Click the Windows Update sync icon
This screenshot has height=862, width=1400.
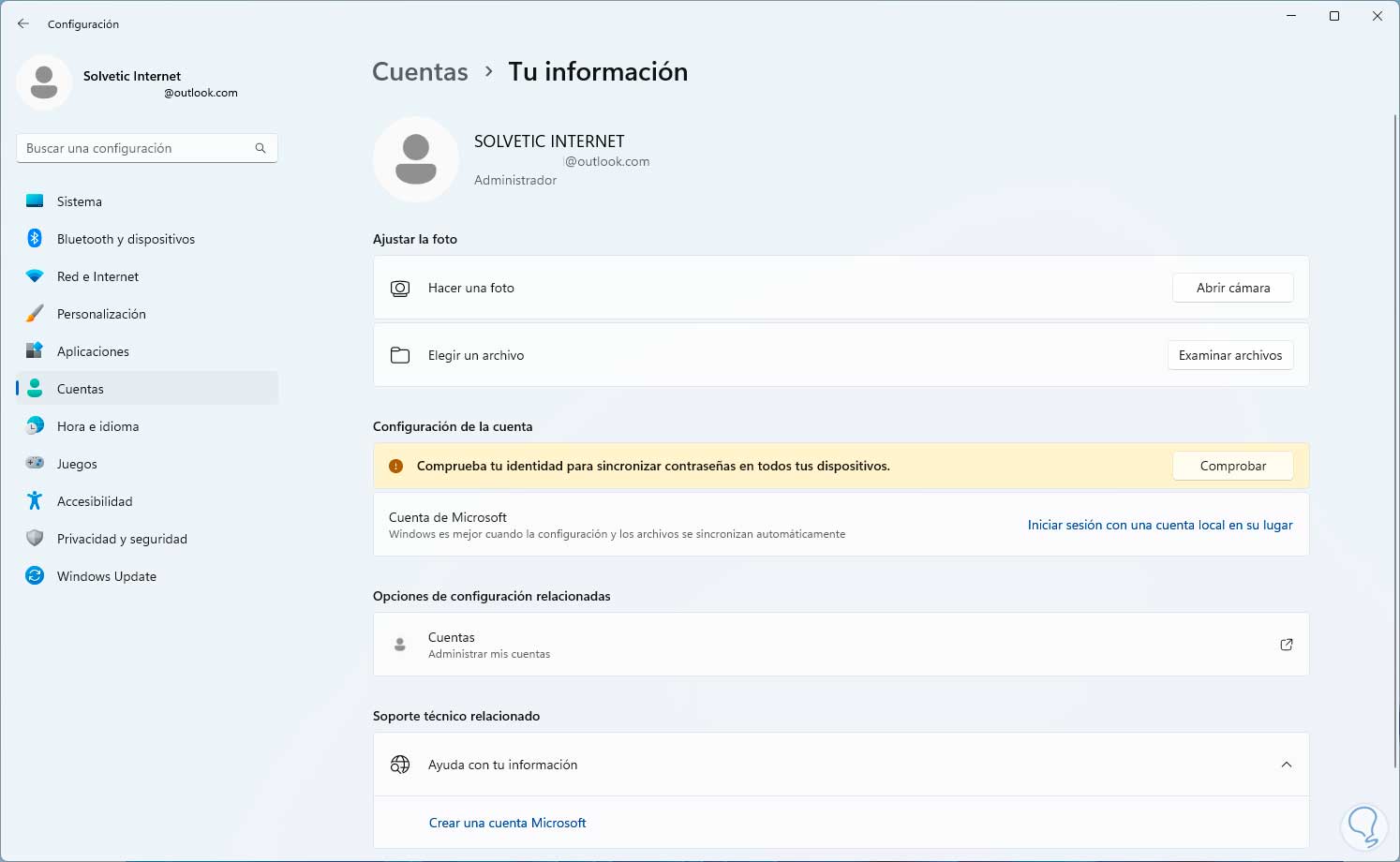pyautogui.click(x=35, y=576)
